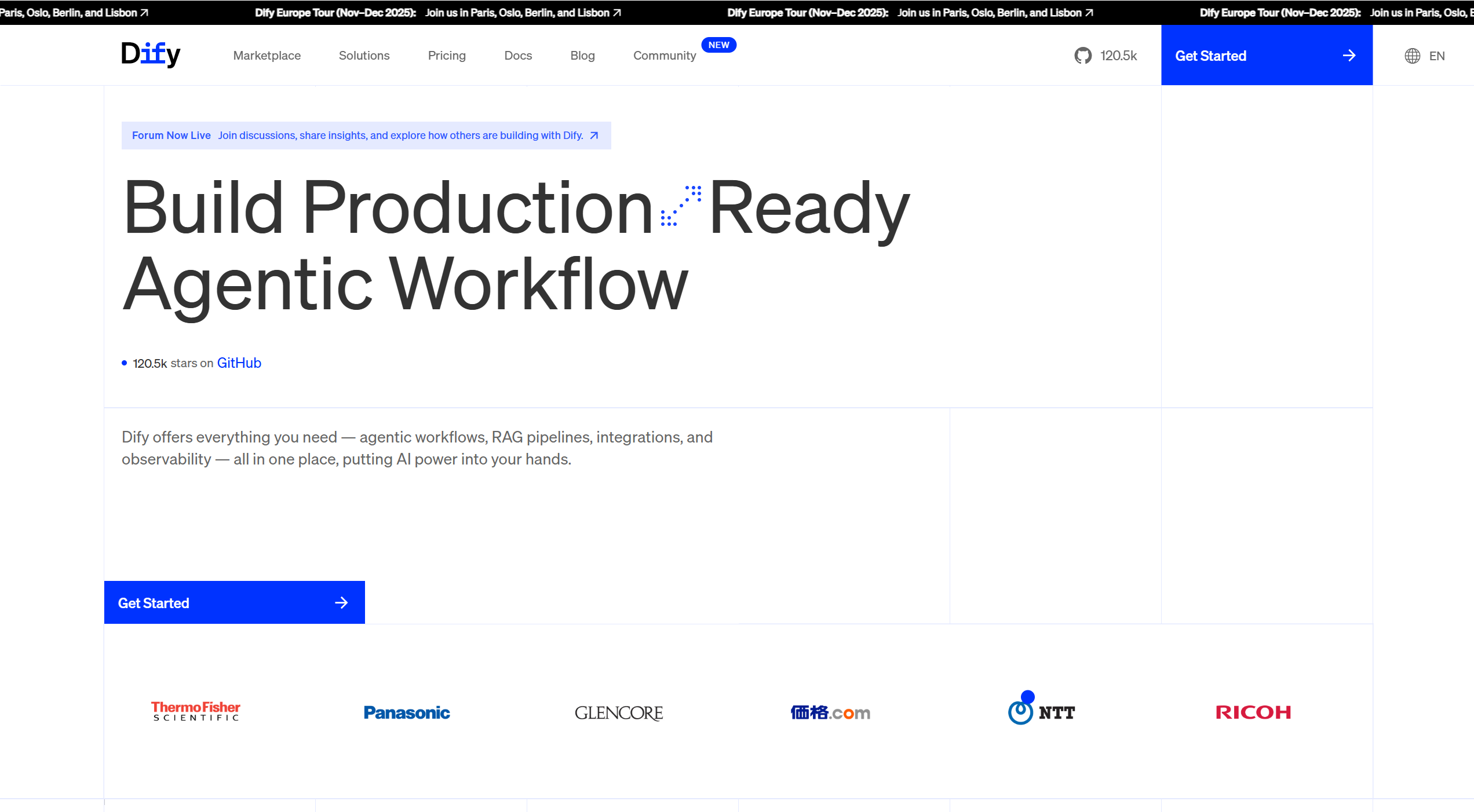Open the EN language selector

click(1436, 56)
